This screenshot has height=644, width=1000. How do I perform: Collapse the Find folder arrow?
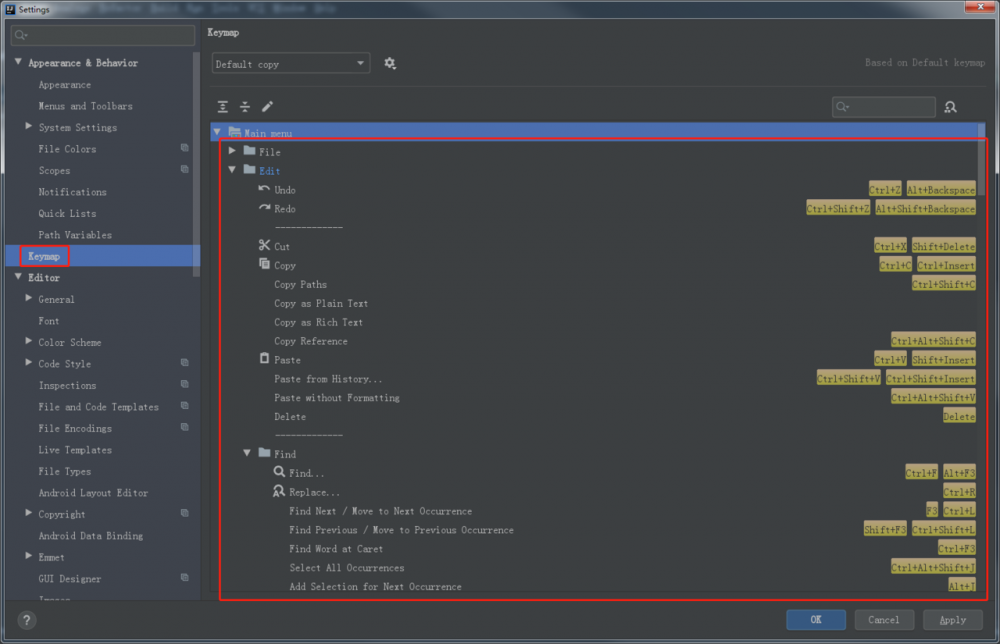coord(247,453)
